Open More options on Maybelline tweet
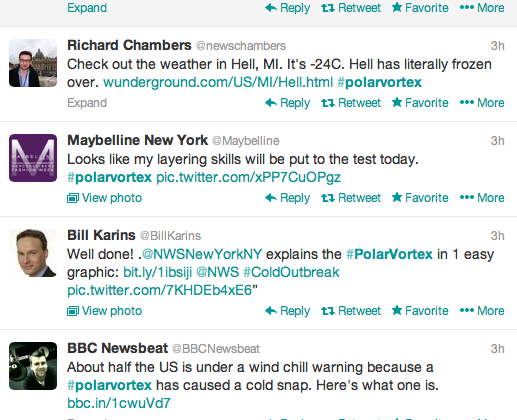Screen dimensions: 517x420 coord(482,198)
